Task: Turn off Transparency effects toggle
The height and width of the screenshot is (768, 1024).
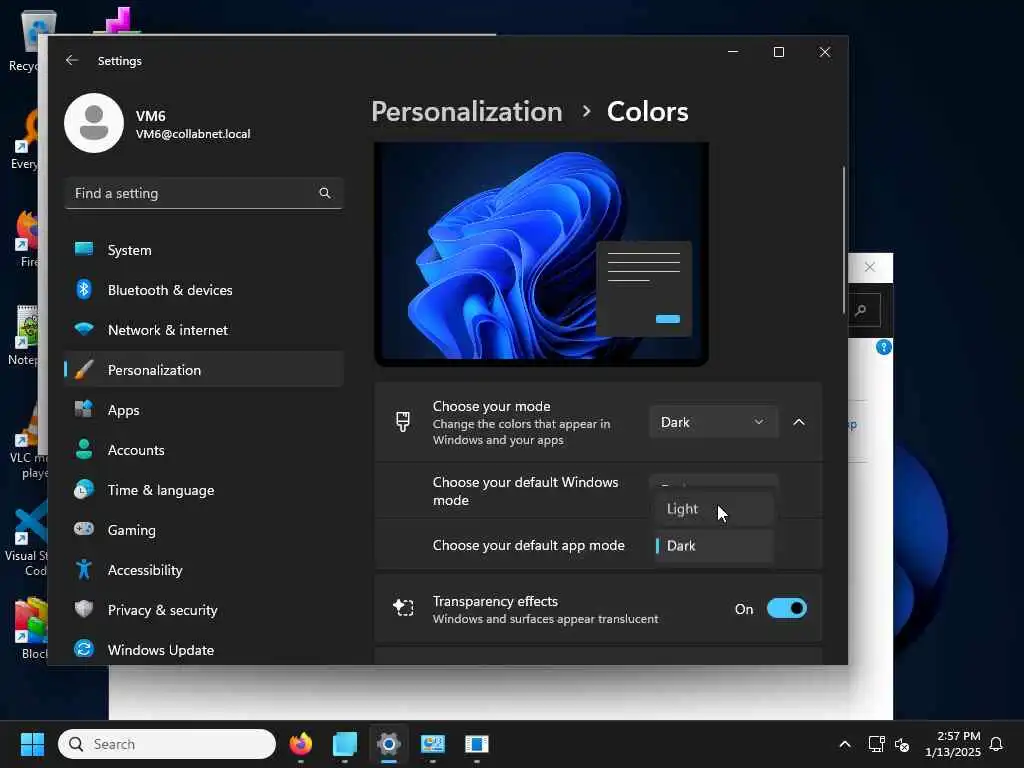Action: (x=786, y=609)
